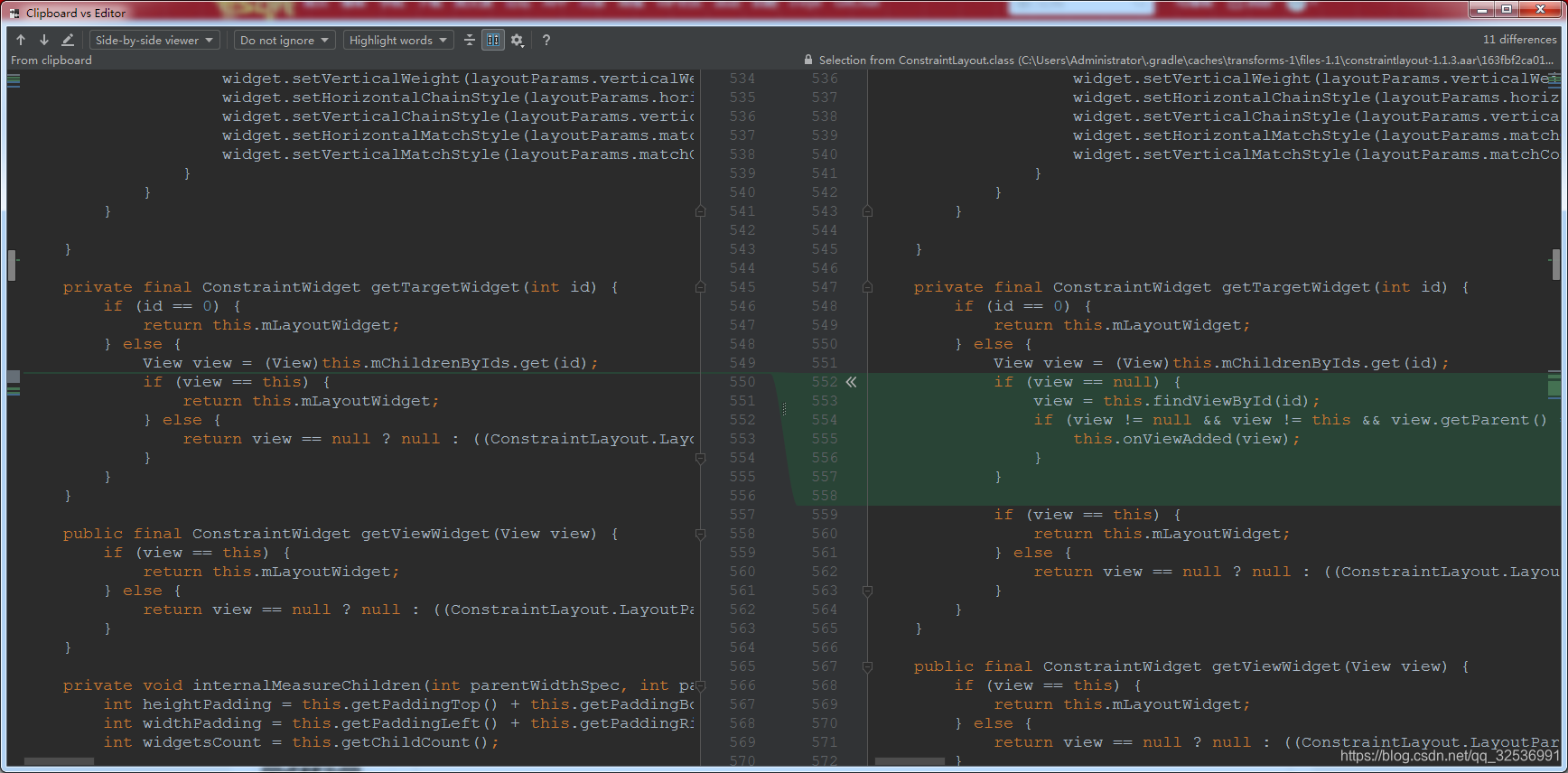Click left fold-end marker at line 554

coord(700,458)
